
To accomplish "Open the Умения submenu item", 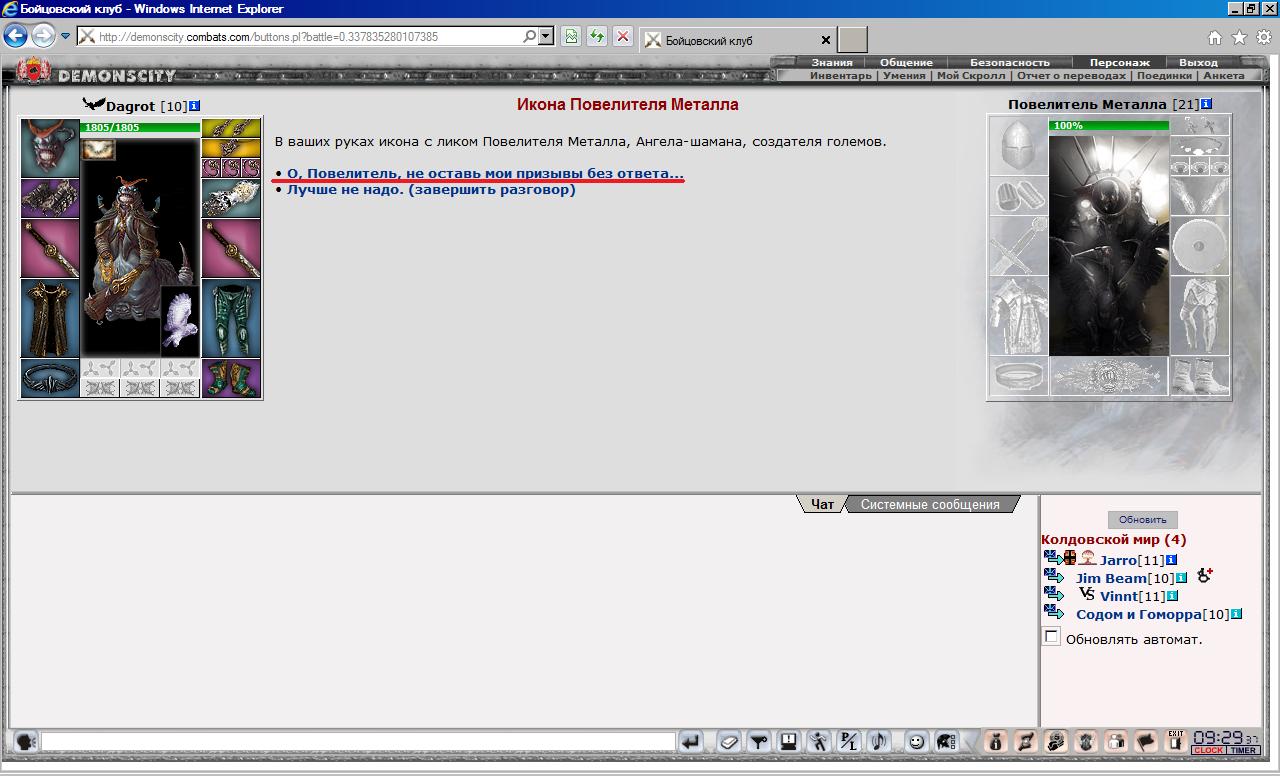I will [x=905, y=76].
